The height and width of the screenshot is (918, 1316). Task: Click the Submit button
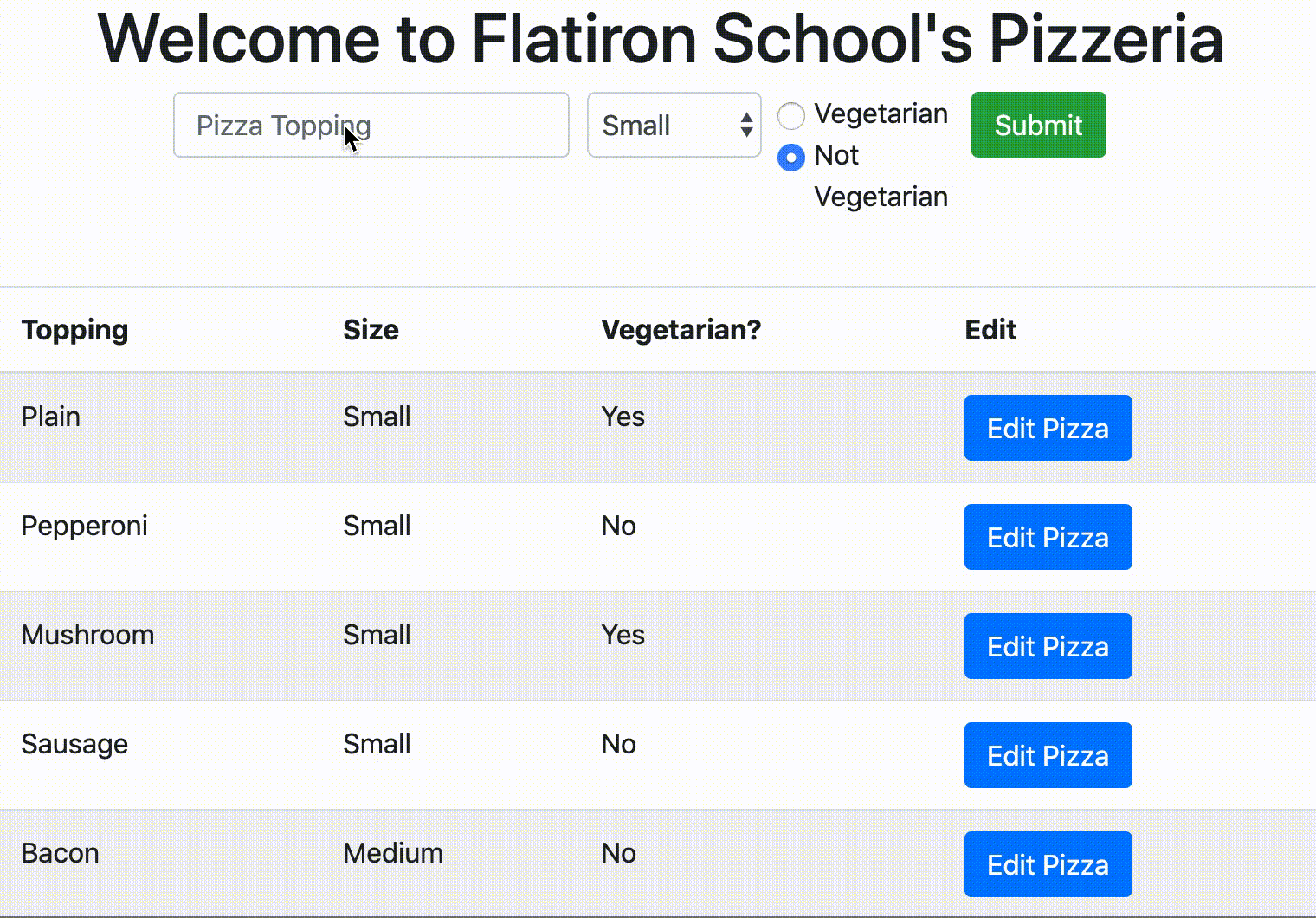pos(1038,125)
